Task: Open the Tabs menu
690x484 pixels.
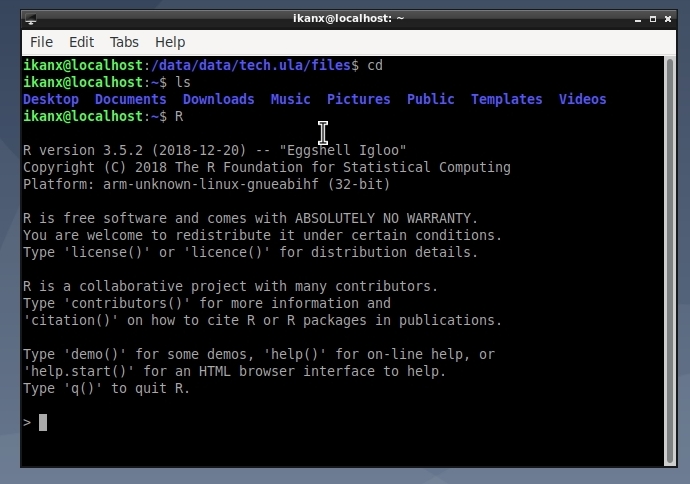Action: pyautogui.click(x=124, y=42)
